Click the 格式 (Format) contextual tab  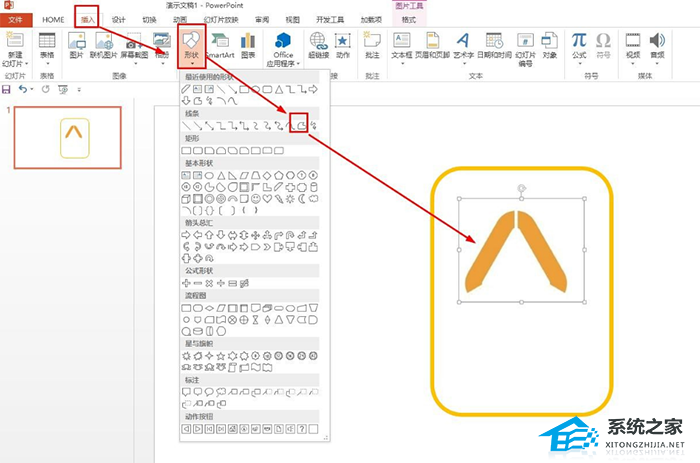click(409, 19)
